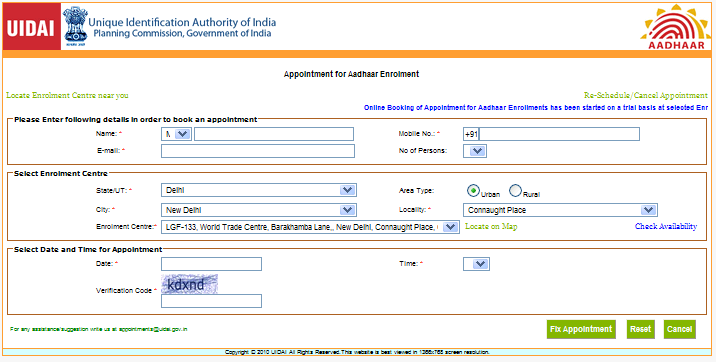This screenshot has height=362, width=716.
Task: Click the Verification Code label
Action: (x=124, y=290)
